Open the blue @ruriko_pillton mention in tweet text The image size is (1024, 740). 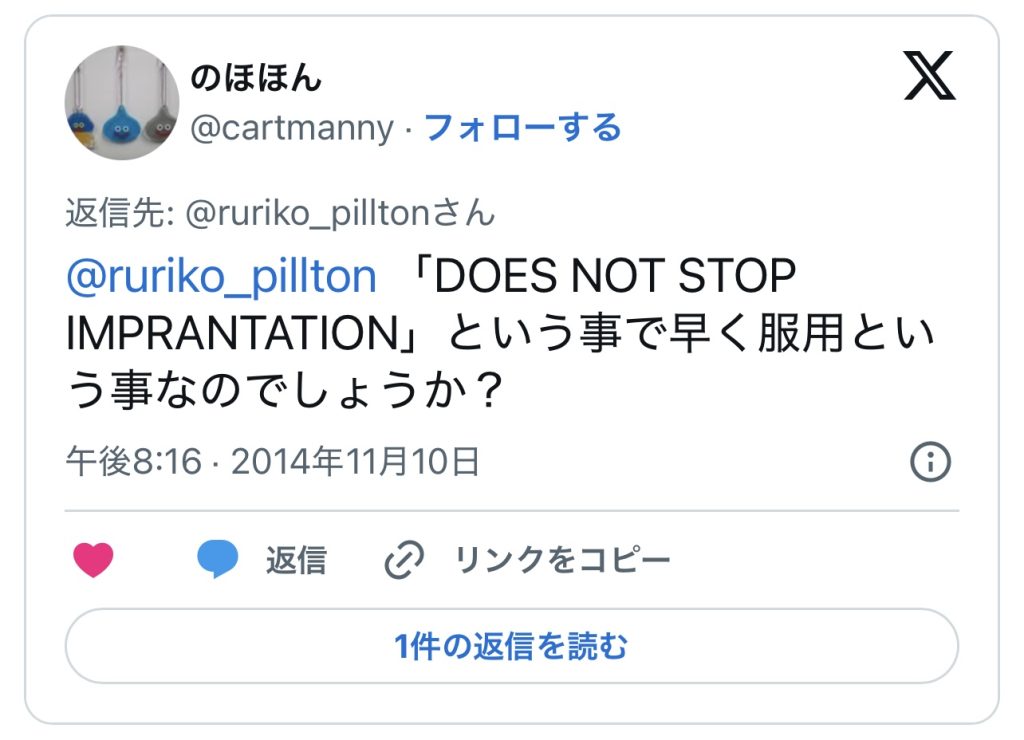tap(221, 277)
